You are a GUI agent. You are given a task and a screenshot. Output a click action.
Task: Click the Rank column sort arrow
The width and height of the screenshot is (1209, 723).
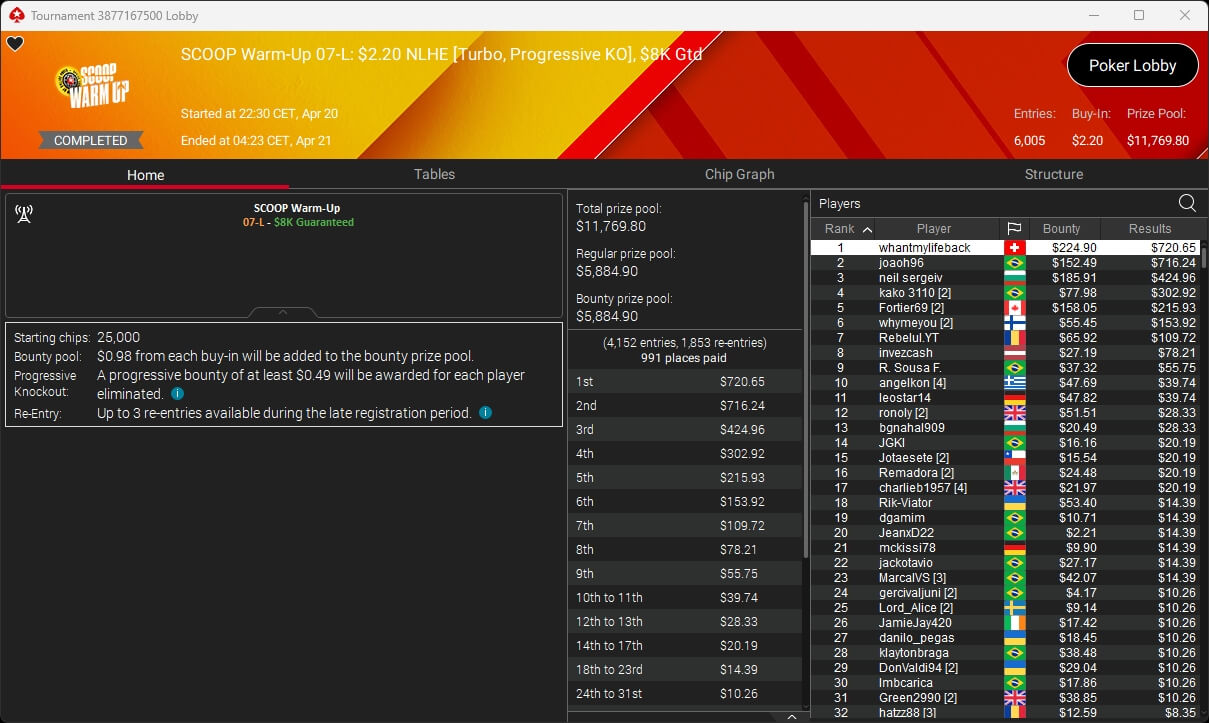coord(867,229)
